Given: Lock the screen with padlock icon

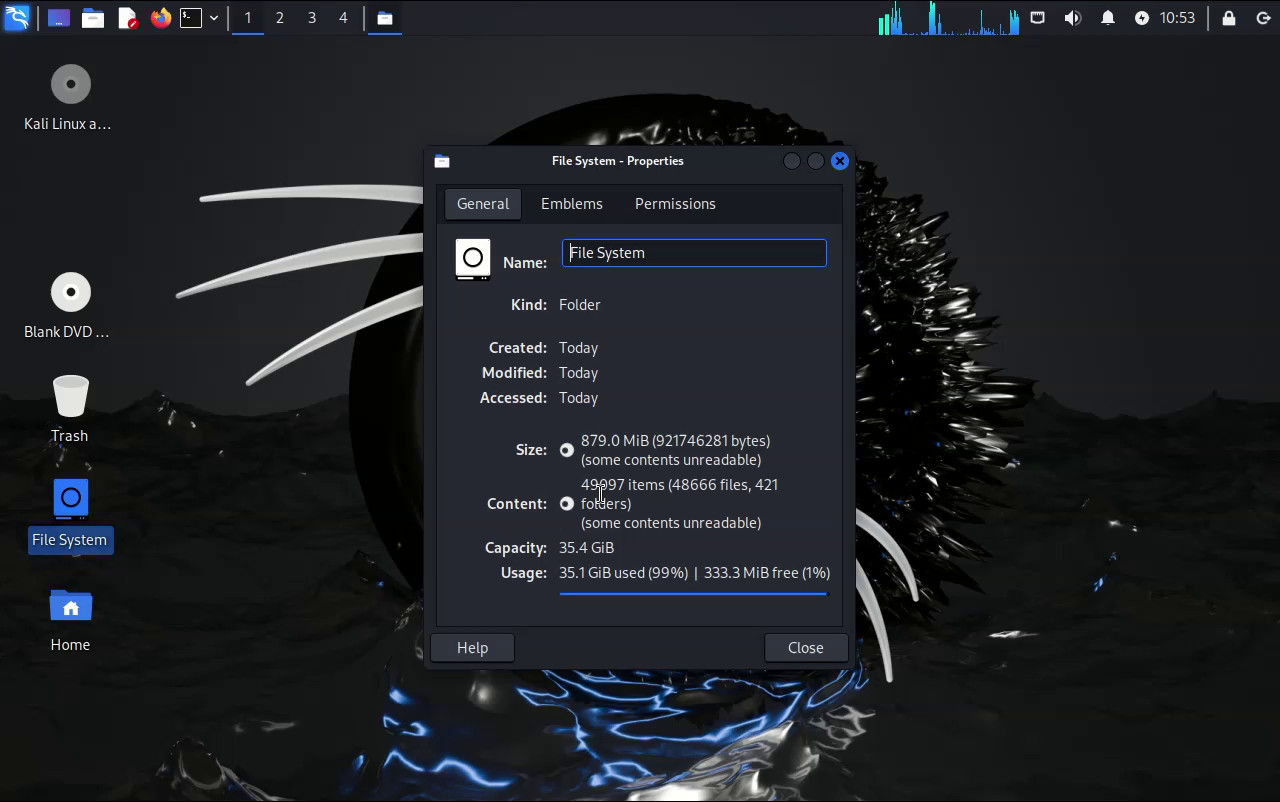Looking at the screenshot, I should (x=1229, y=18).
